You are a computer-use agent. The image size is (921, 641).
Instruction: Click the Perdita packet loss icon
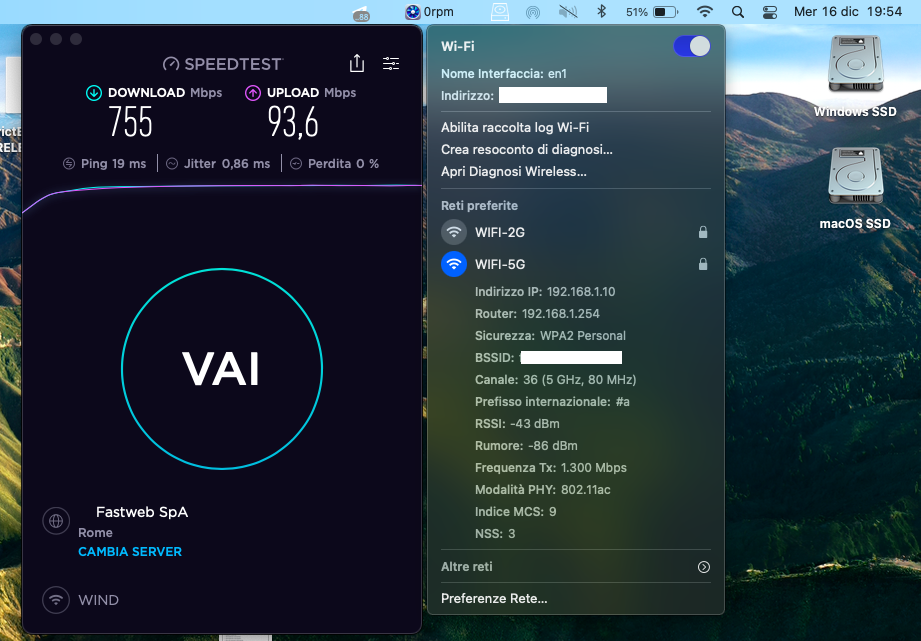(296, 164)
